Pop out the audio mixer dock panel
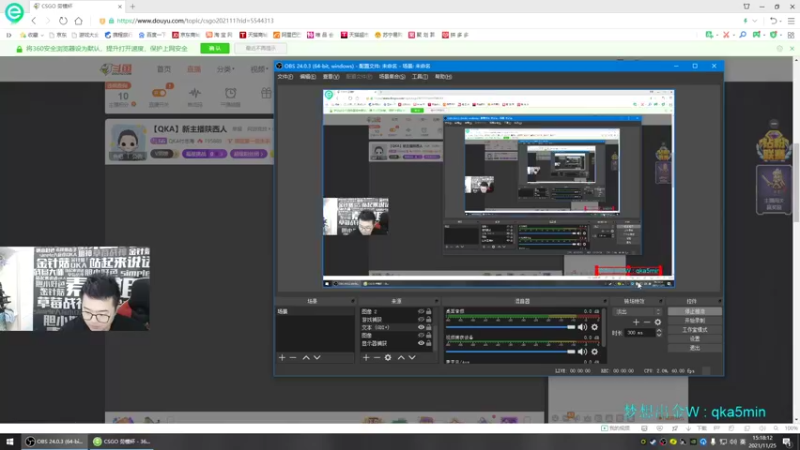This screenshot has width=800, height=450. [x=605, y=301]
